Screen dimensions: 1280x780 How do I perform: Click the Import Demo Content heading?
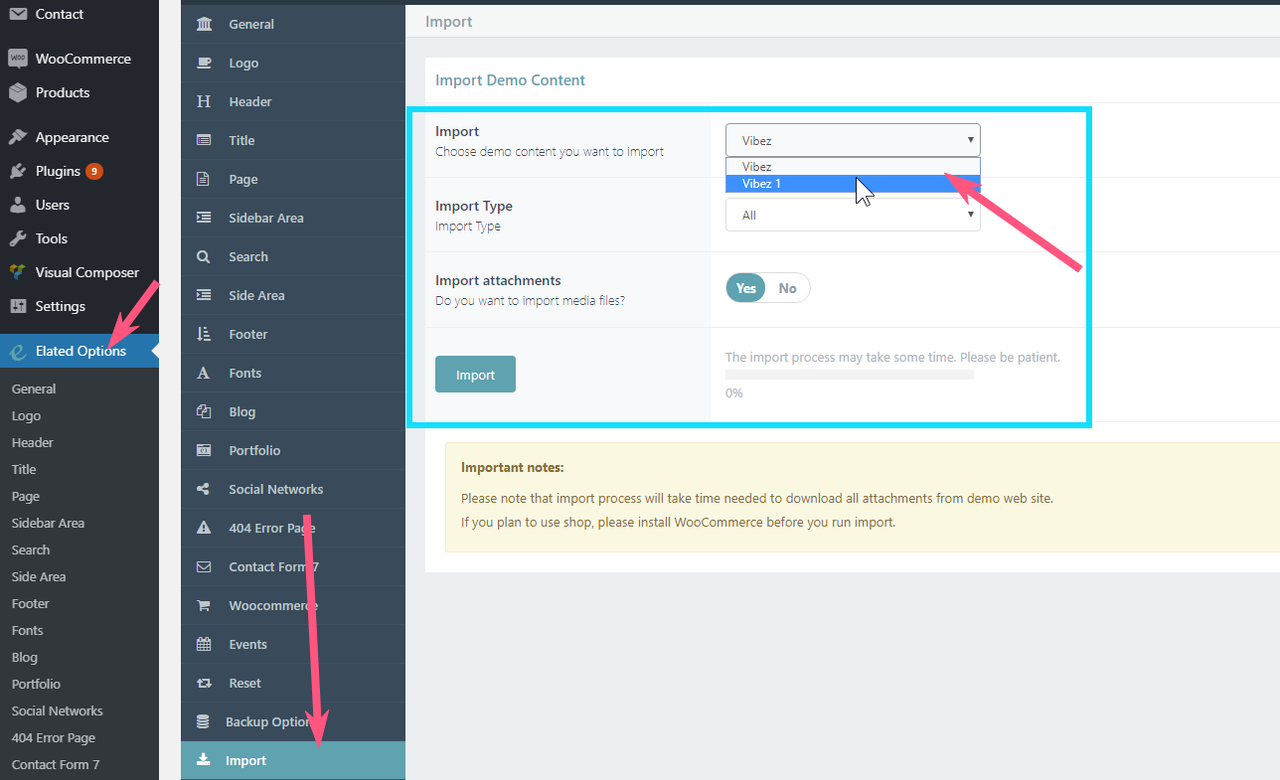pos(510,80)
